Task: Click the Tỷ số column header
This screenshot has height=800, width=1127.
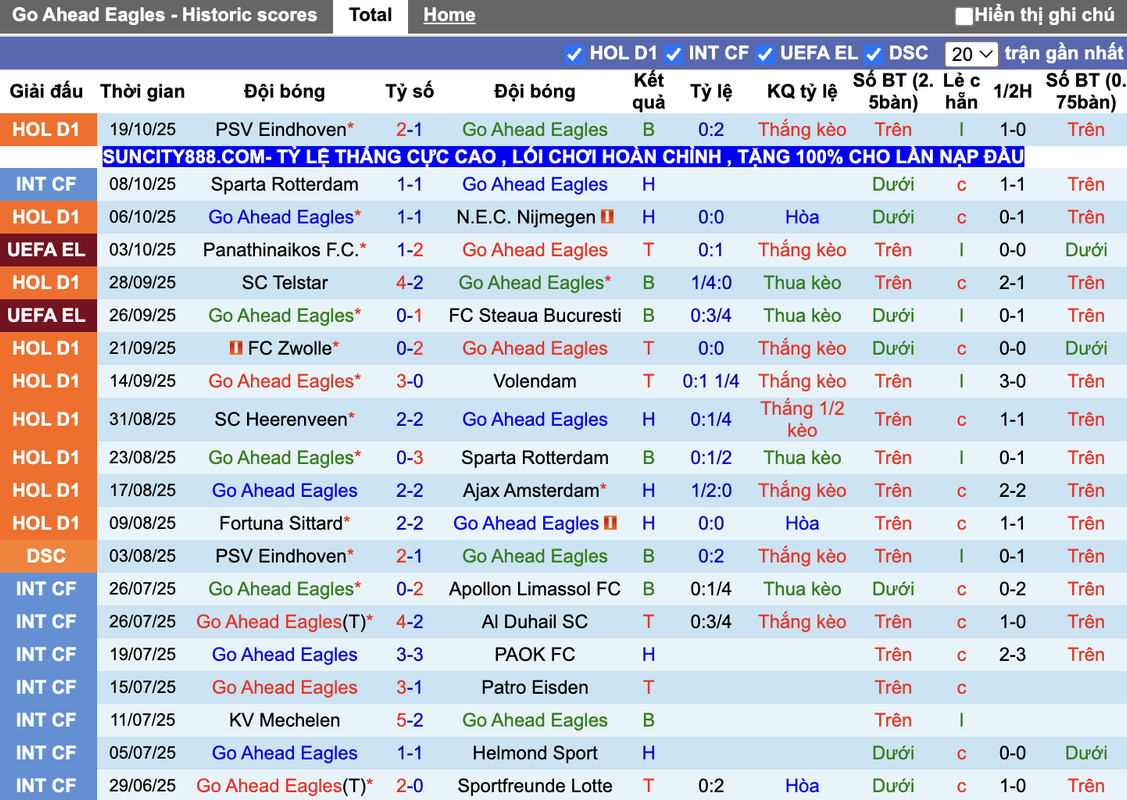Action: coord(410,91)
